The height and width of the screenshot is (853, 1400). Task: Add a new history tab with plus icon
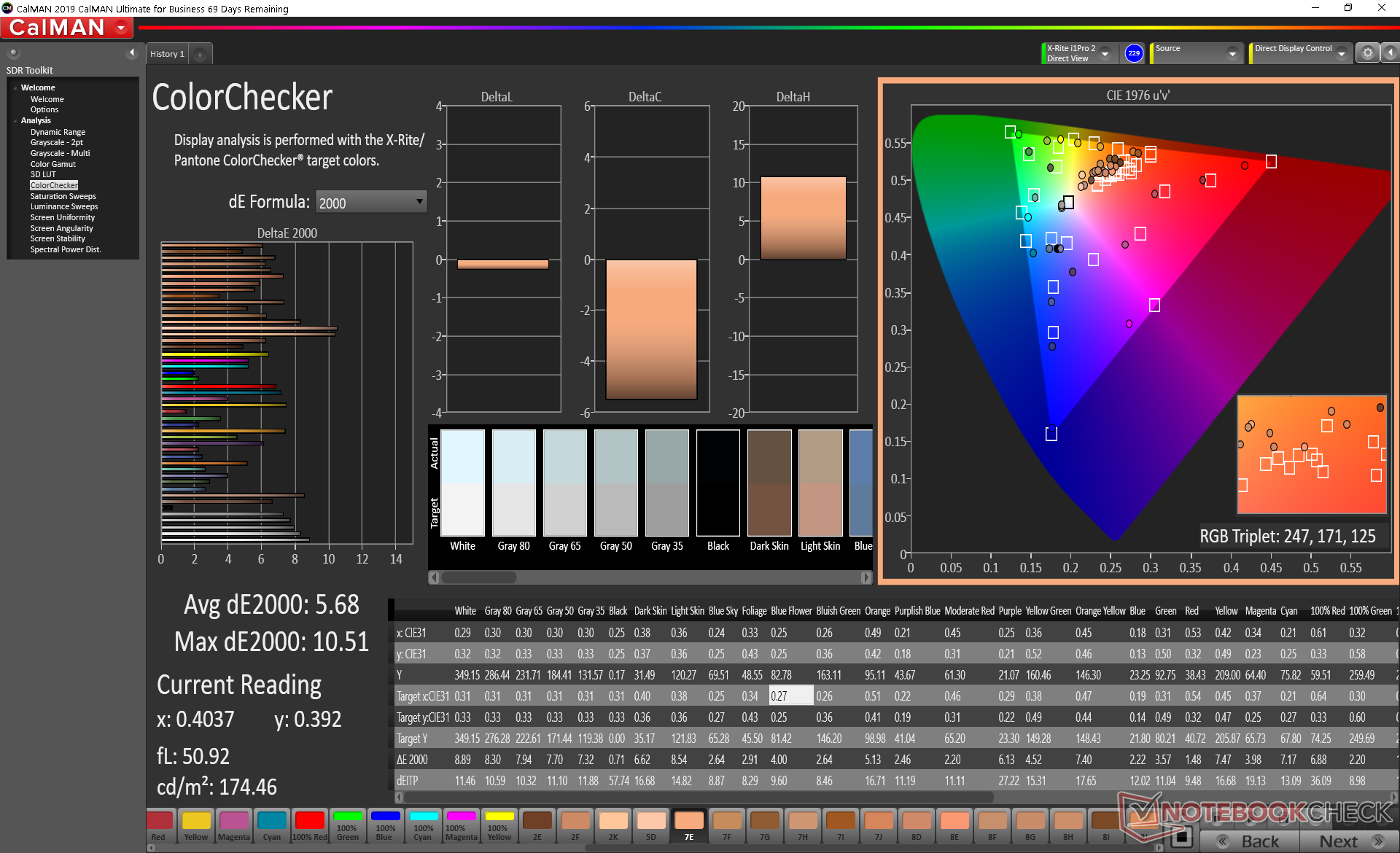point(200,55)
